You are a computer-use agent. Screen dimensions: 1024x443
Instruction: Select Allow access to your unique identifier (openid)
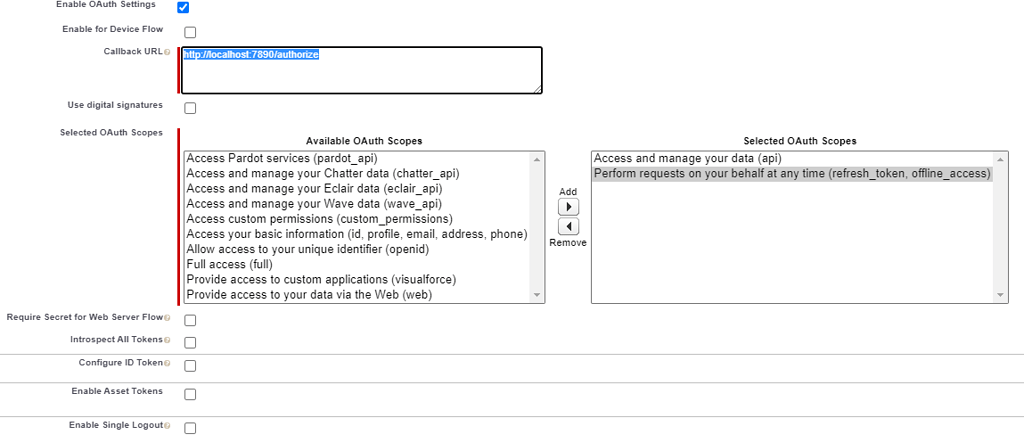point(308,250)
